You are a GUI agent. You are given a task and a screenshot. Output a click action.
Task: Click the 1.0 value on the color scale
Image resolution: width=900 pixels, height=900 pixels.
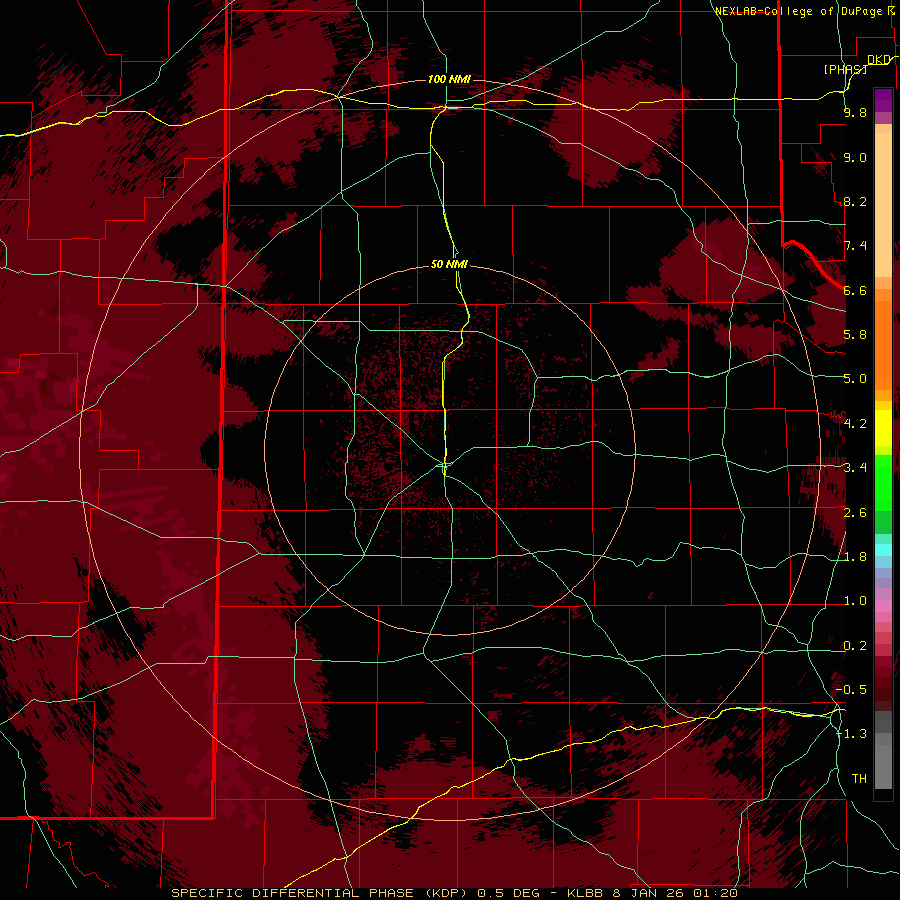pos(855,601)
